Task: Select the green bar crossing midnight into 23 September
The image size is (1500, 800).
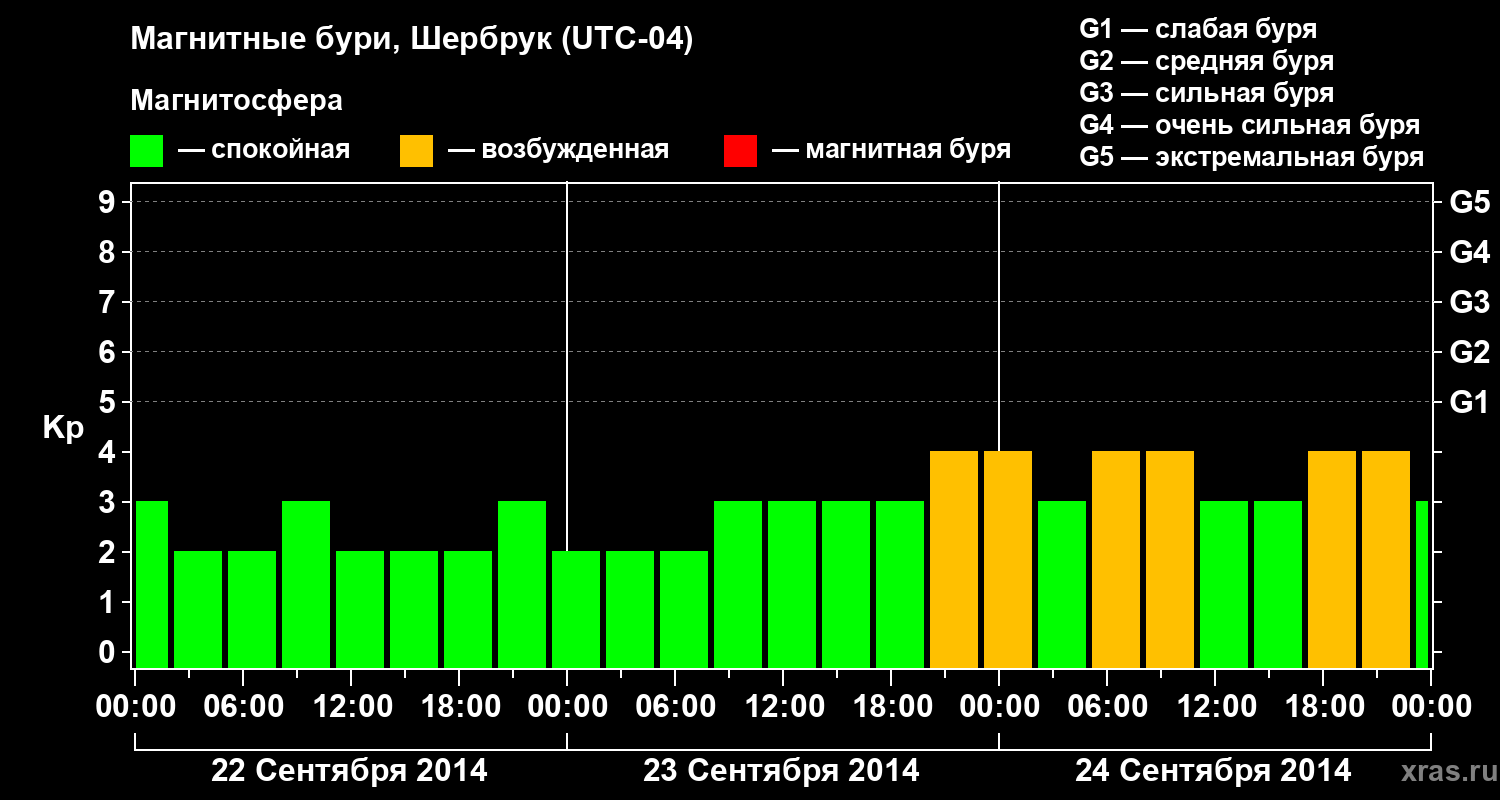Action: point(576,609)
